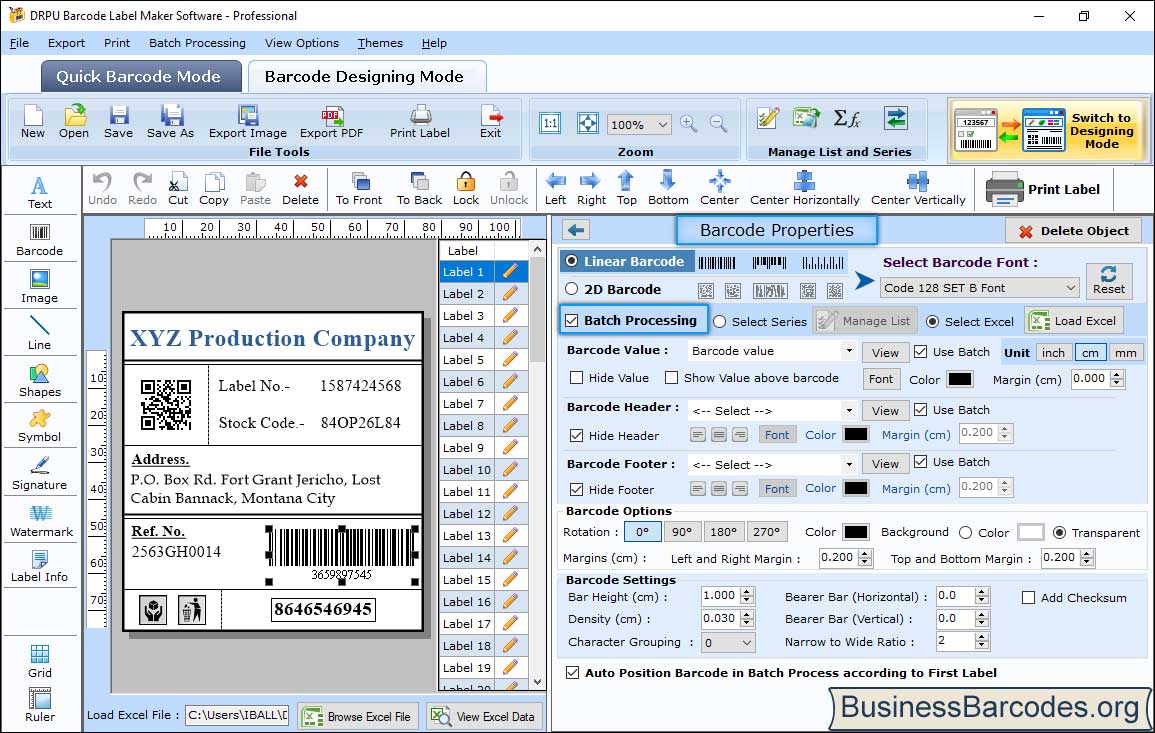Click the zoom out magnifier icon
1155x733 pixels.
[x=718, y=124]
